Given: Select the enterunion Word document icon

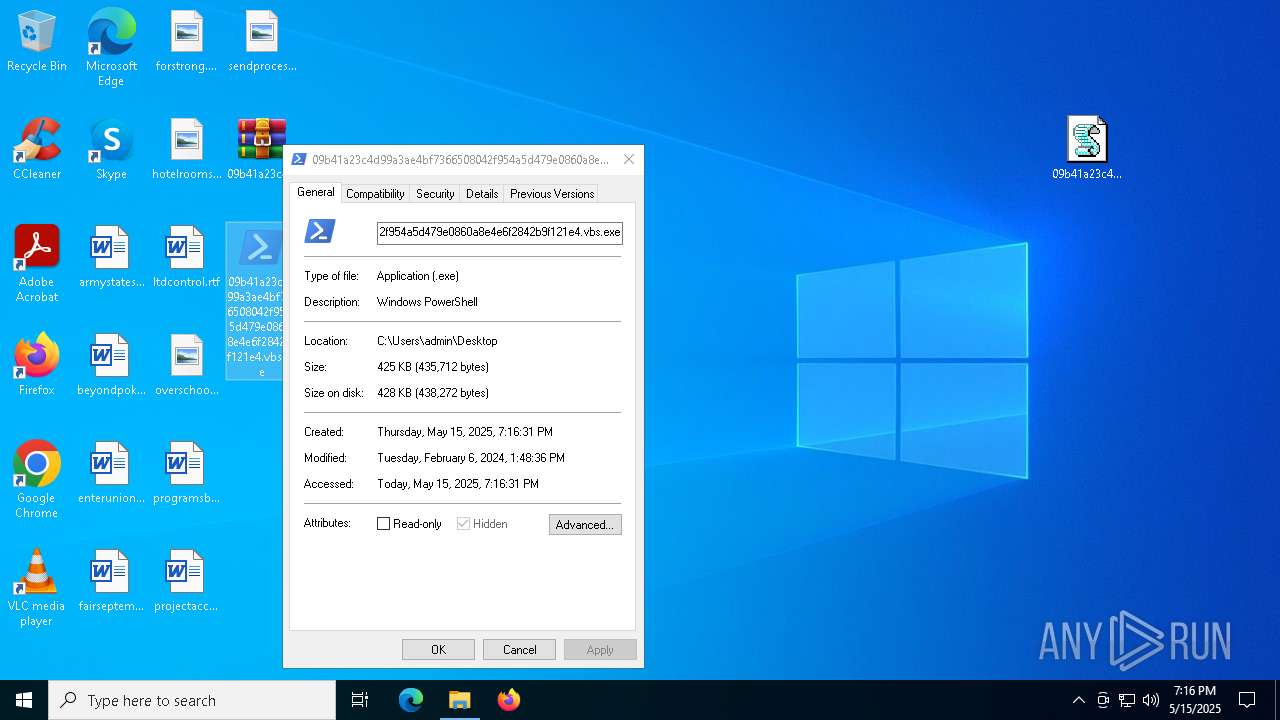Looking at the screenshot, I should click(111, 474).
